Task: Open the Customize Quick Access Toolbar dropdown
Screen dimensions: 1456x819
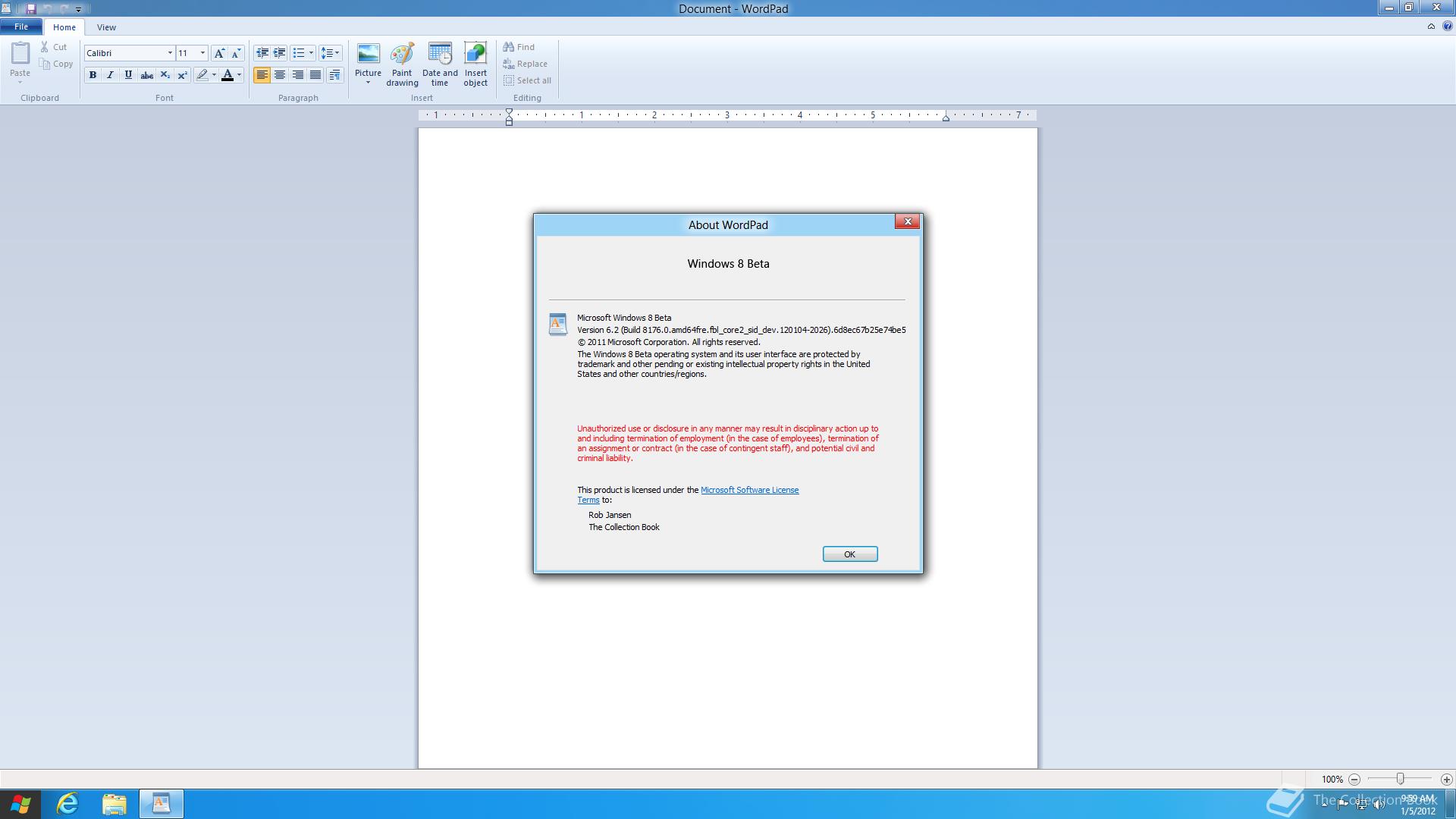Action: (78, 9)
